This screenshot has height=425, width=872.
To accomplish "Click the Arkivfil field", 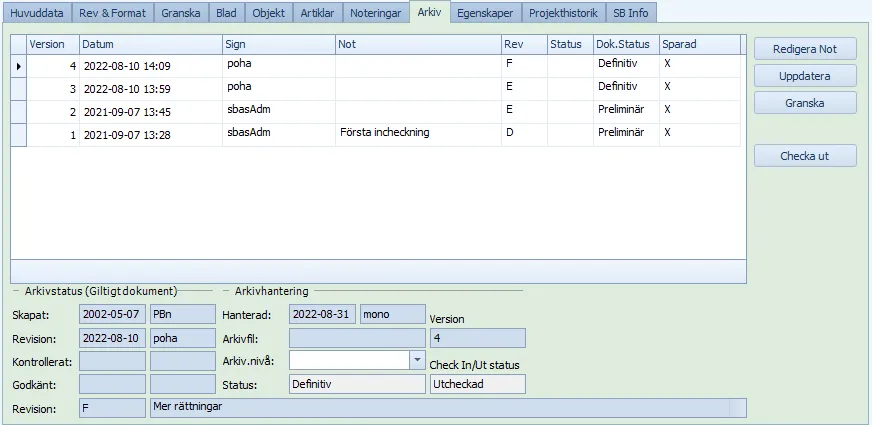I will (x=358, y=338).
